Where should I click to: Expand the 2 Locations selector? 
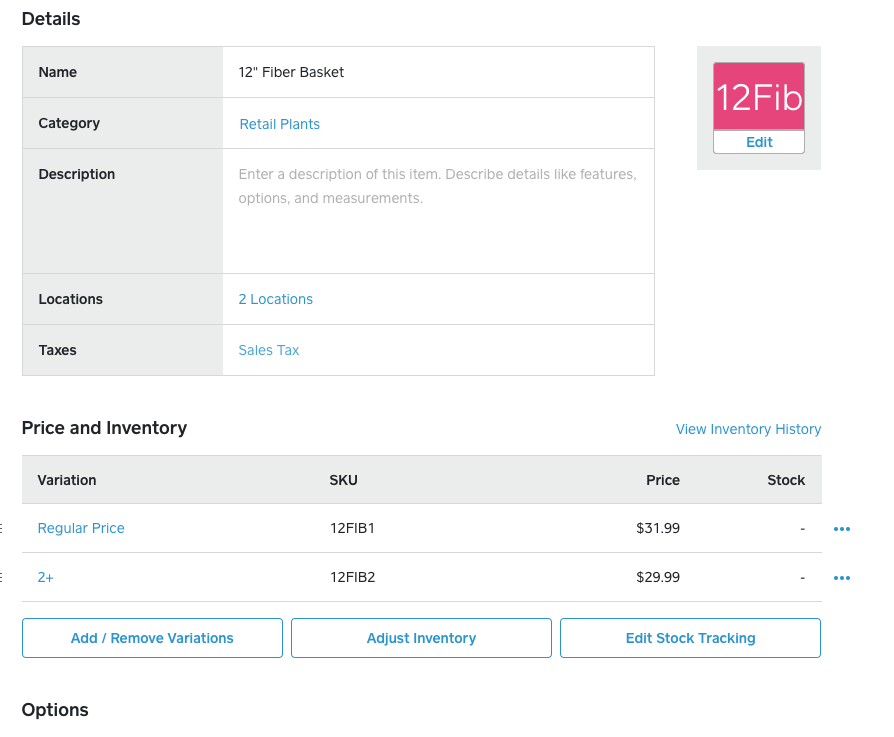tap(275, 299)
